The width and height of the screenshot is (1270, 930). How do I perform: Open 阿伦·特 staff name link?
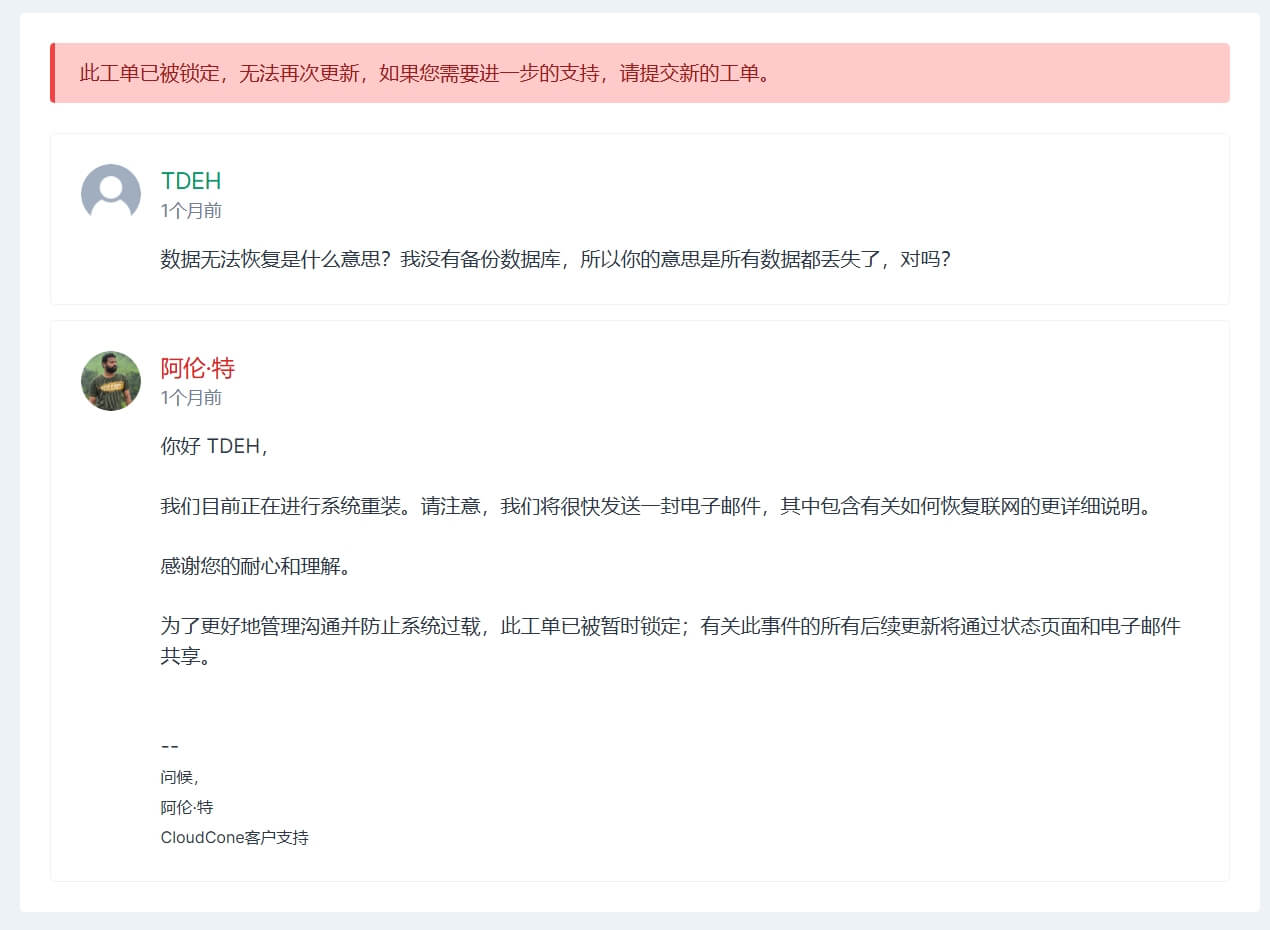point(196,368)
